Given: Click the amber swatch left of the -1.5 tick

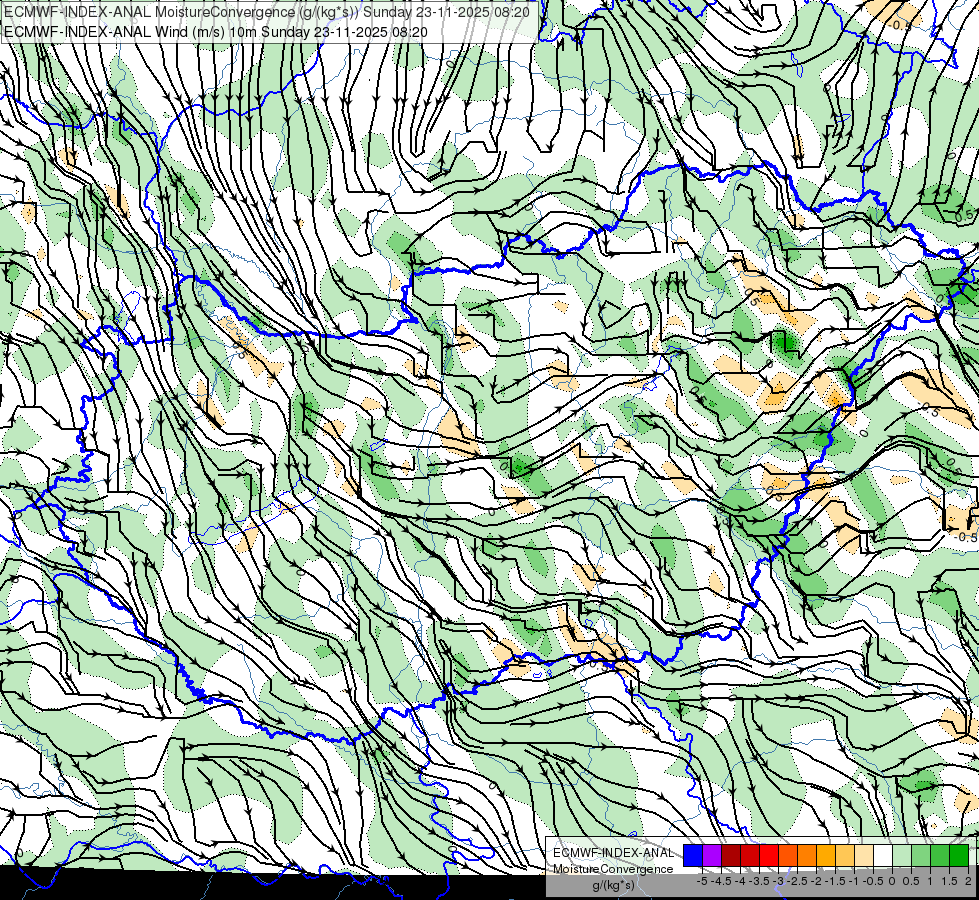Looking at the screenshot, I should tap(826, 856).
